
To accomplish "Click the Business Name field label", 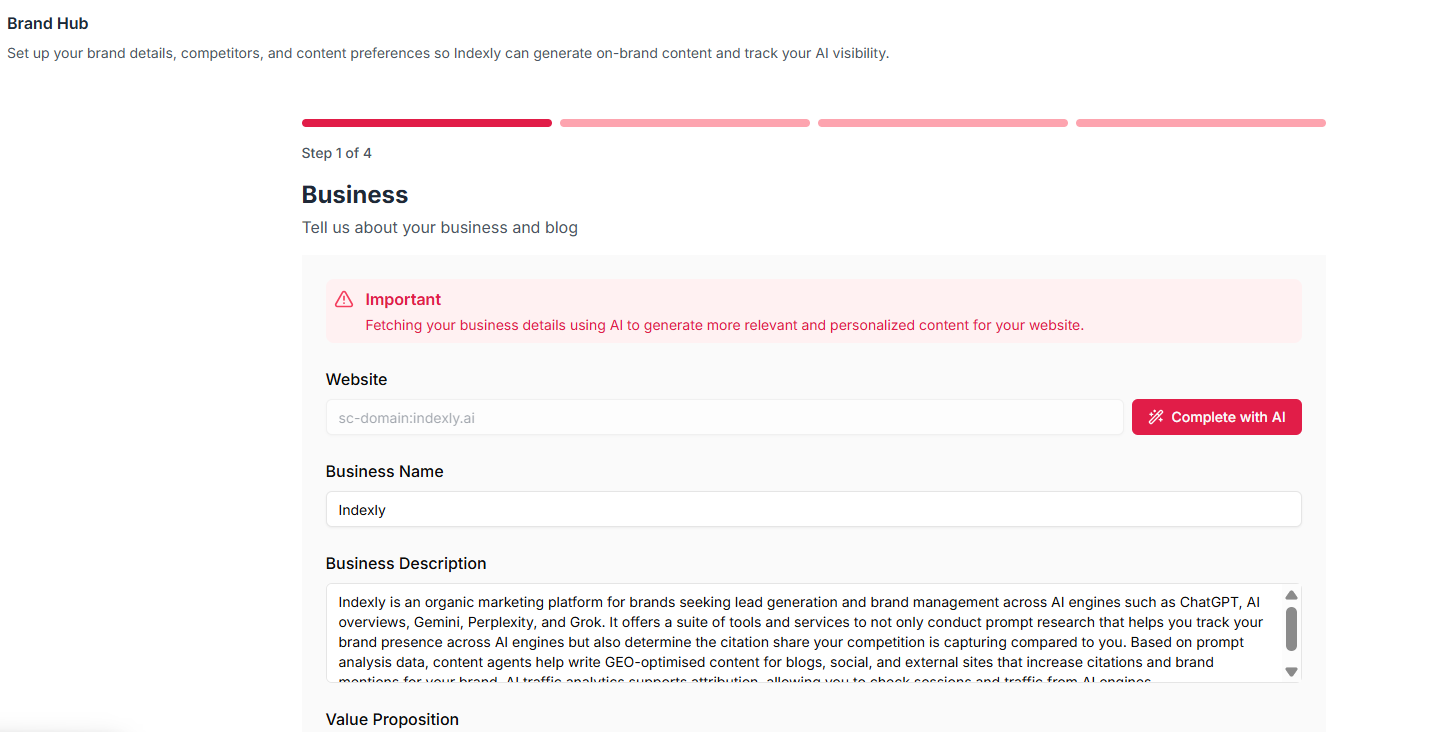I will 385,471.
